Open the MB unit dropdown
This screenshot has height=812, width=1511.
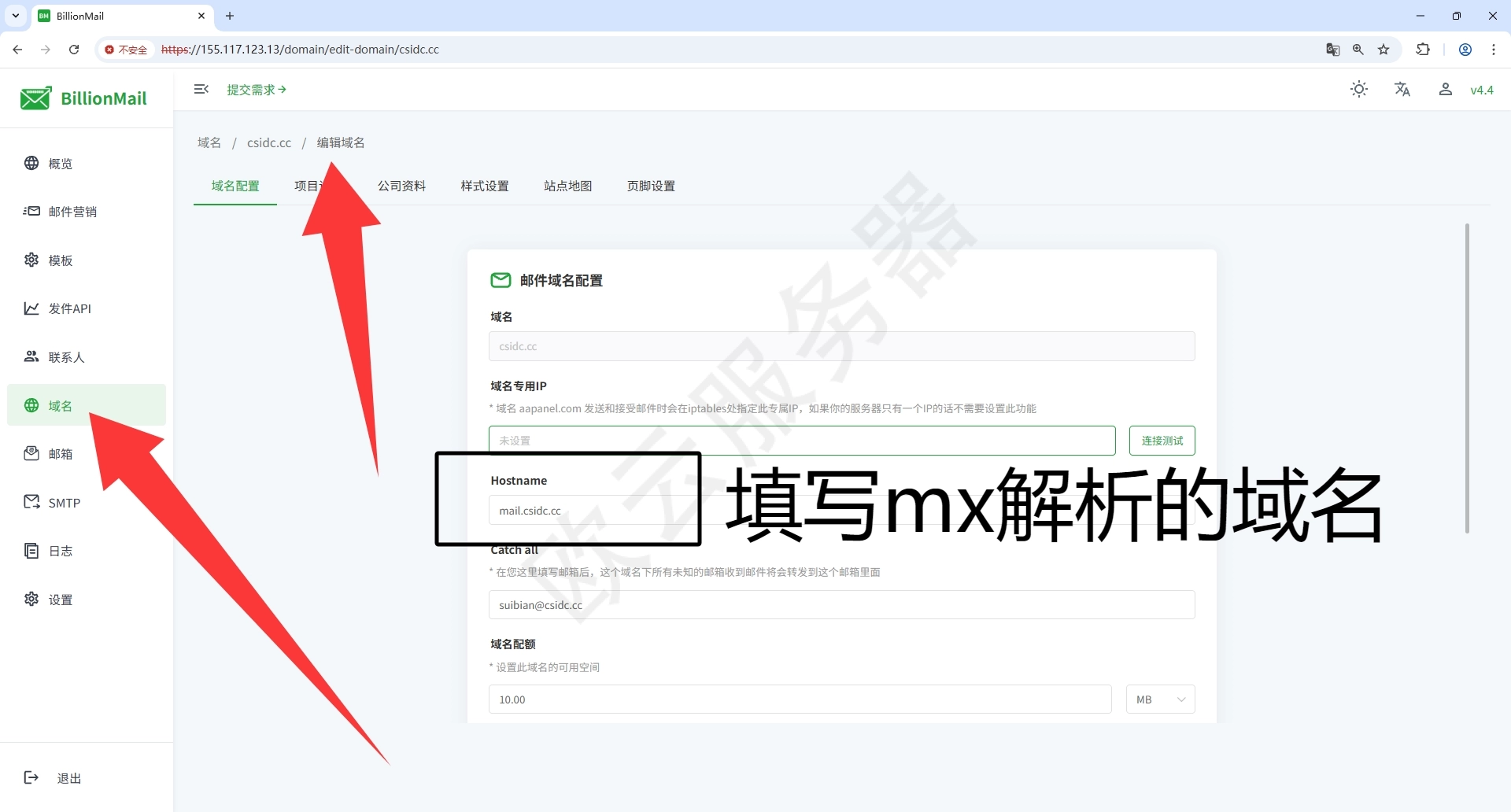(x=1160, y=699)
